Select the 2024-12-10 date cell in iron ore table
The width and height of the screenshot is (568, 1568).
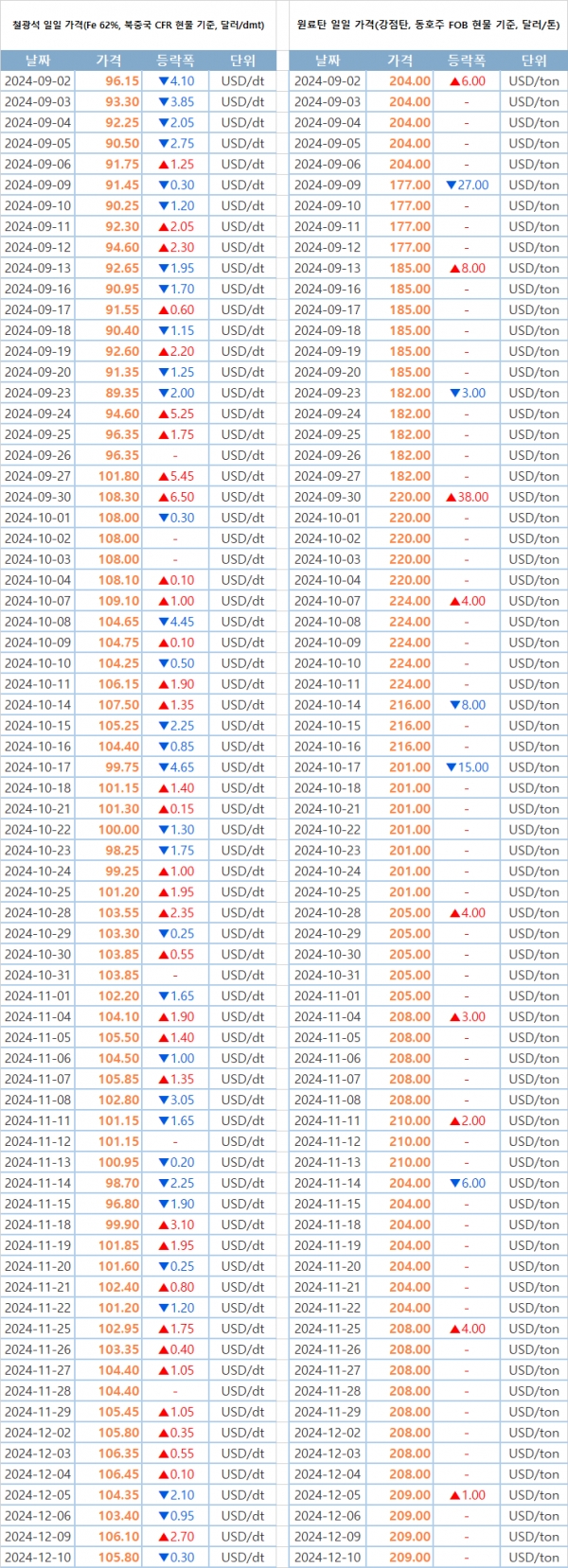[38, 1558]
